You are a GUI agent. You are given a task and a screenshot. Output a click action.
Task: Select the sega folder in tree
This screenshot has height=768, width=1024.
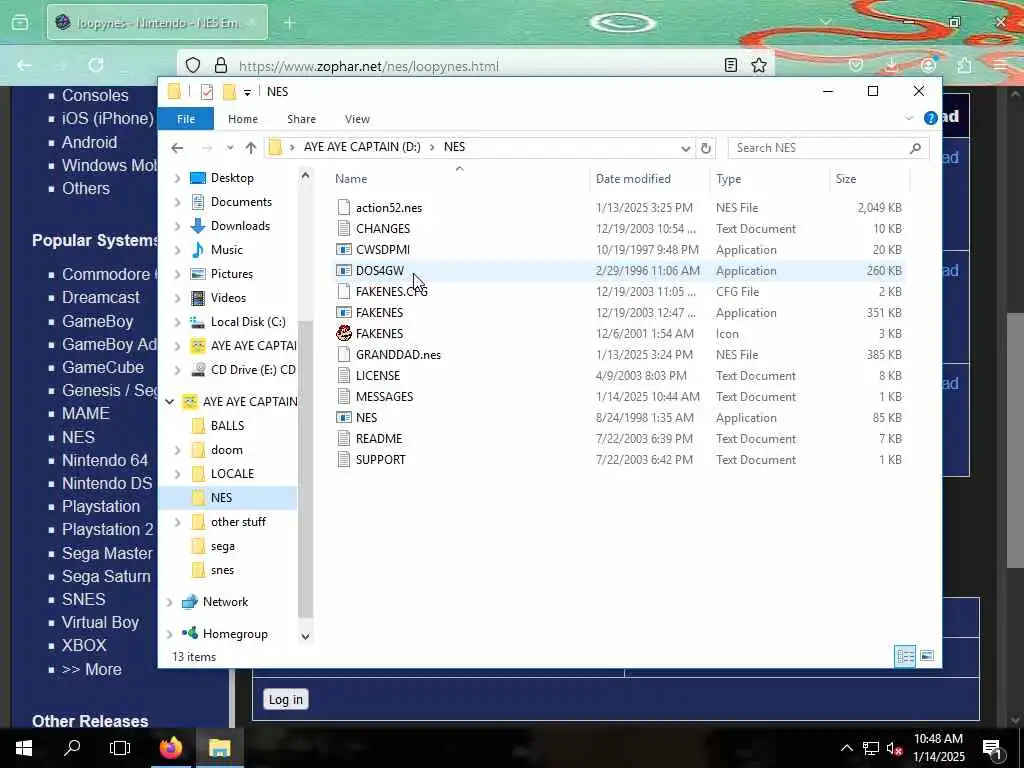tap(223, 546)
